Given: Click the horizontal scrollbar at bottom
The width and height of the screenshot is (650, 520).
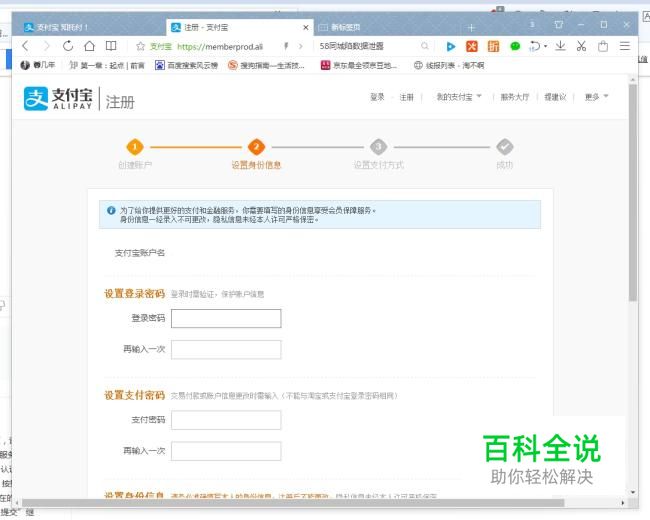Looking at the screenshot, I should click(x=293, y=503).
